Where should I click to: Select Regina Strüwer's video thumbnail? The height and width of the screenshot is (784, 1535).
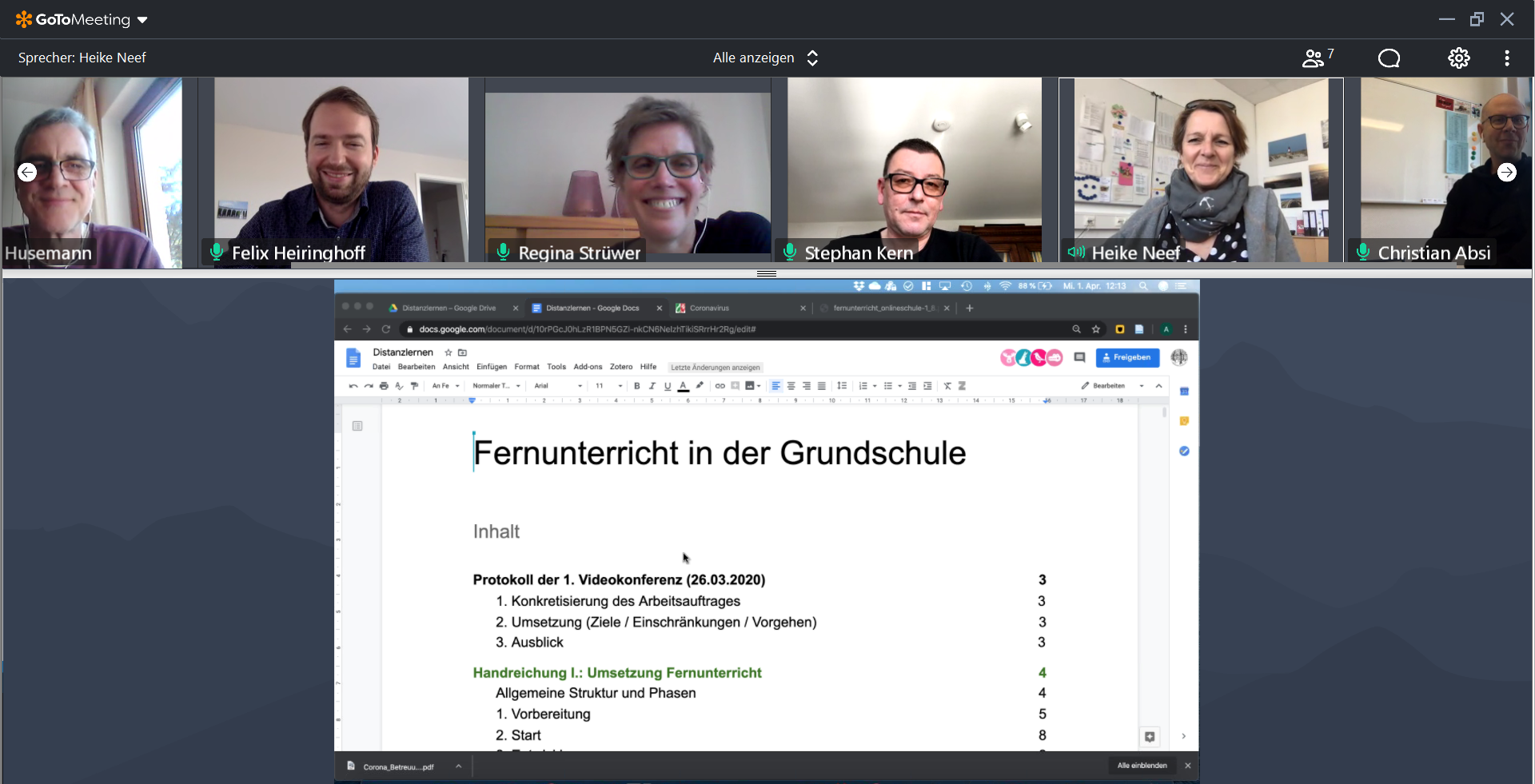pyautogui.click(x=628, y=172)
